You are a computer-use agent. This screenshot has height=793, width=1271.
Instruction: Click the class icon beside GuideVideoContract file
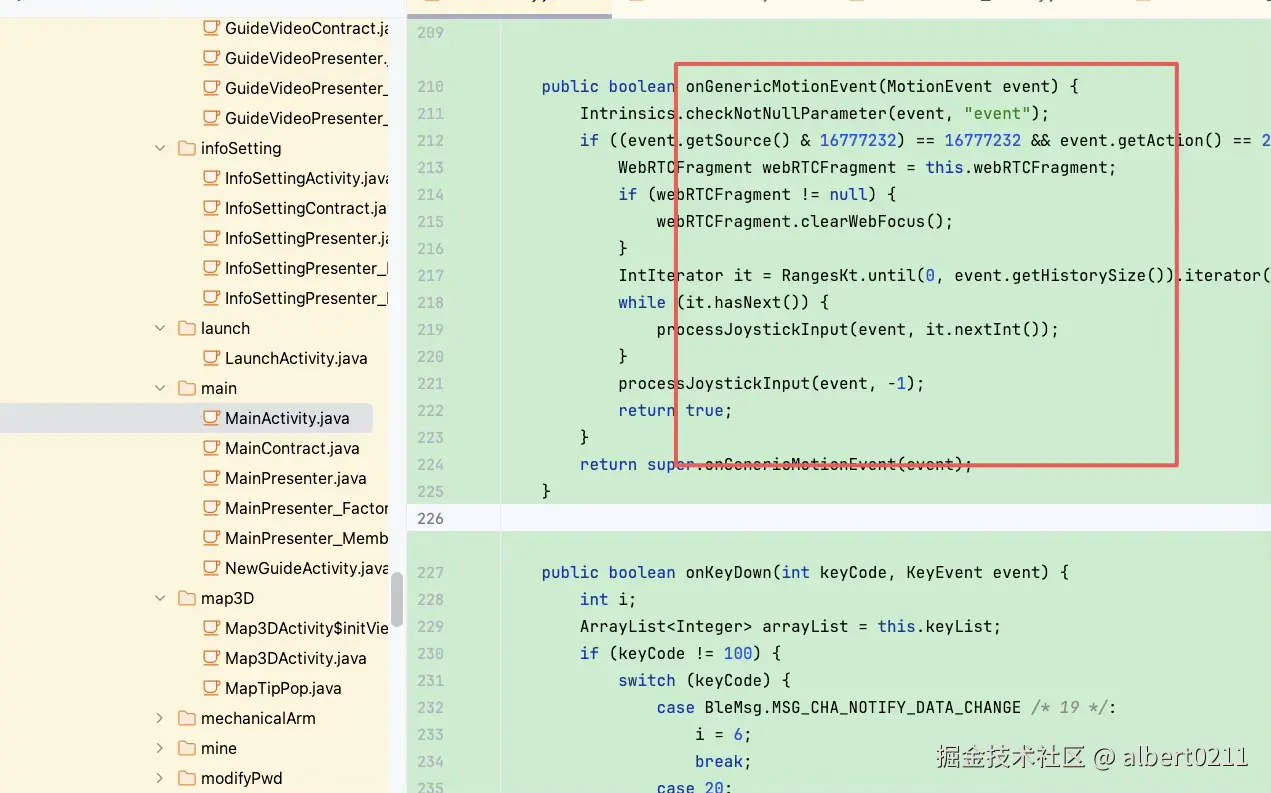(211, 28)
